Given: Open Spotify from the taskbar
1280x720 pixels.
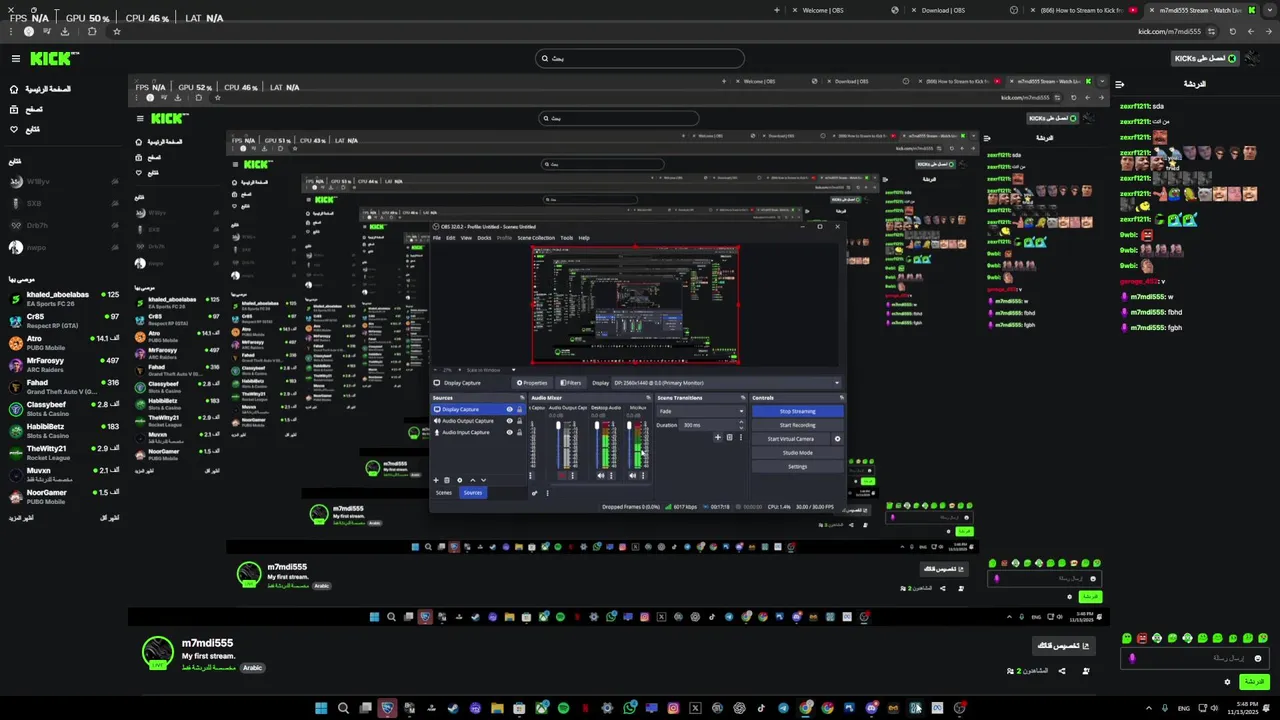Looking at the screenshot, I should click(x=563, y=708).
